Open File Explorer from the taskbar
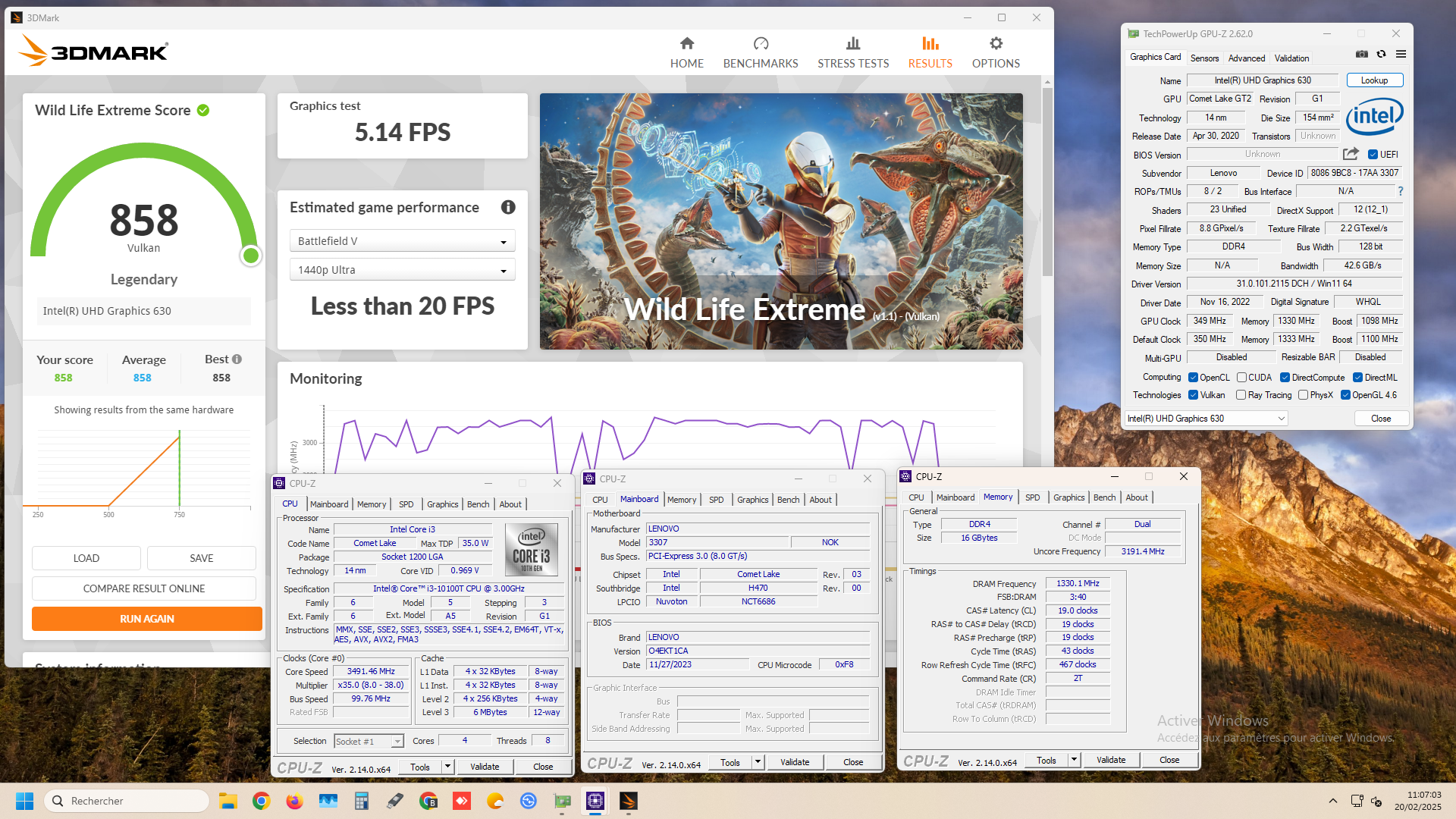Viewport: 1456px width, 819px height. 227,801
